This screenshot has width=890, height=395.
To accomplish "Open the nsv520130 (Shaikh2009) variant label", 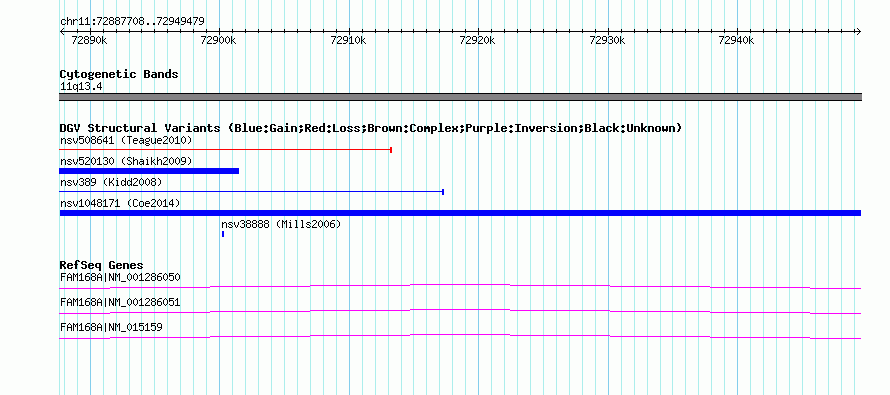I will coord(126,162).
